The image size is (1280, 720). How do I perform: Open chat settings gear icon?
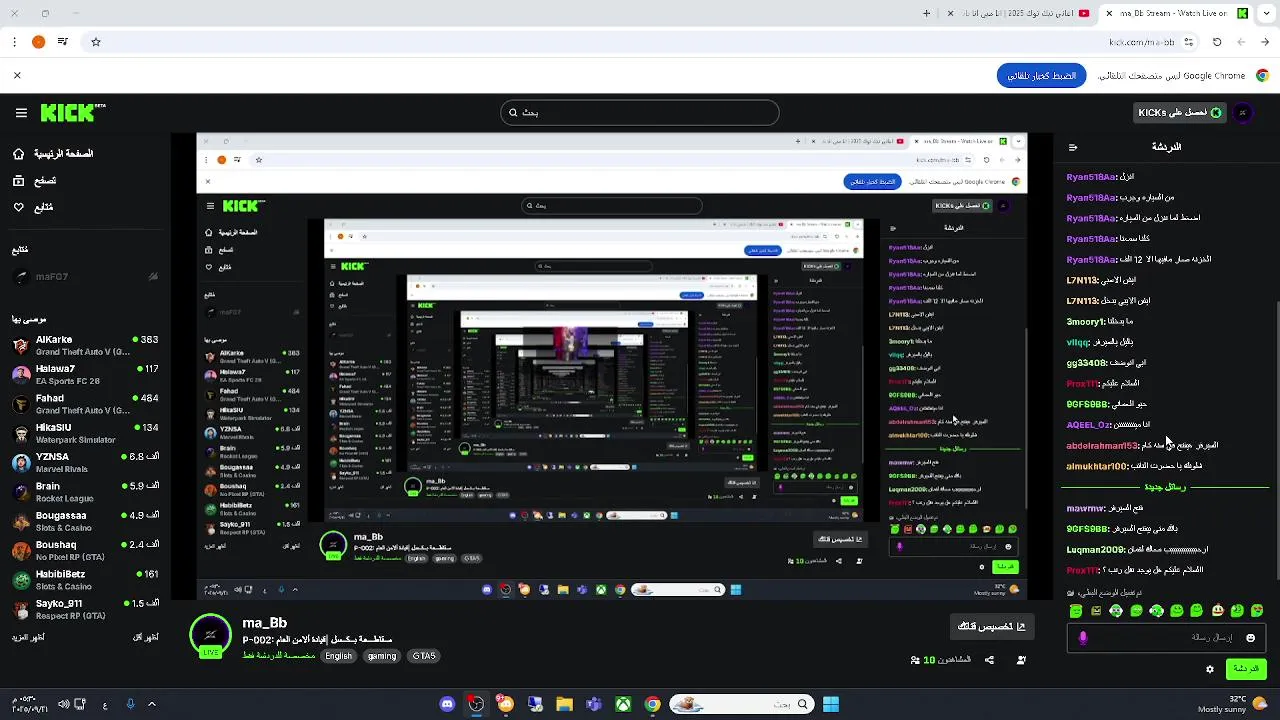point(1210,669)
